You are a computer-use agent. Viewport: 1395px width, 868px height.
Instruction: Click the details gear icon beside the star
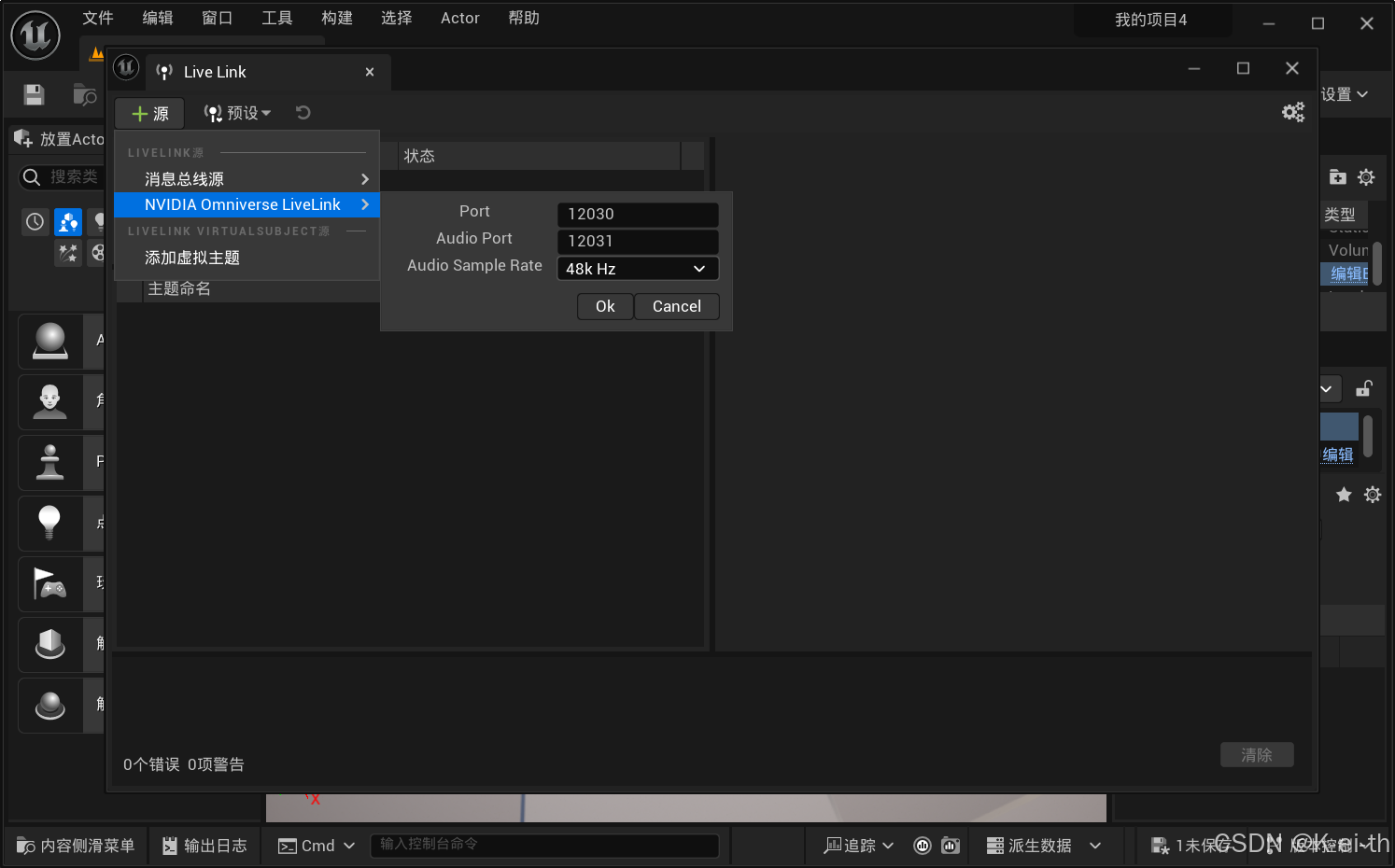tap(1373, 495)
